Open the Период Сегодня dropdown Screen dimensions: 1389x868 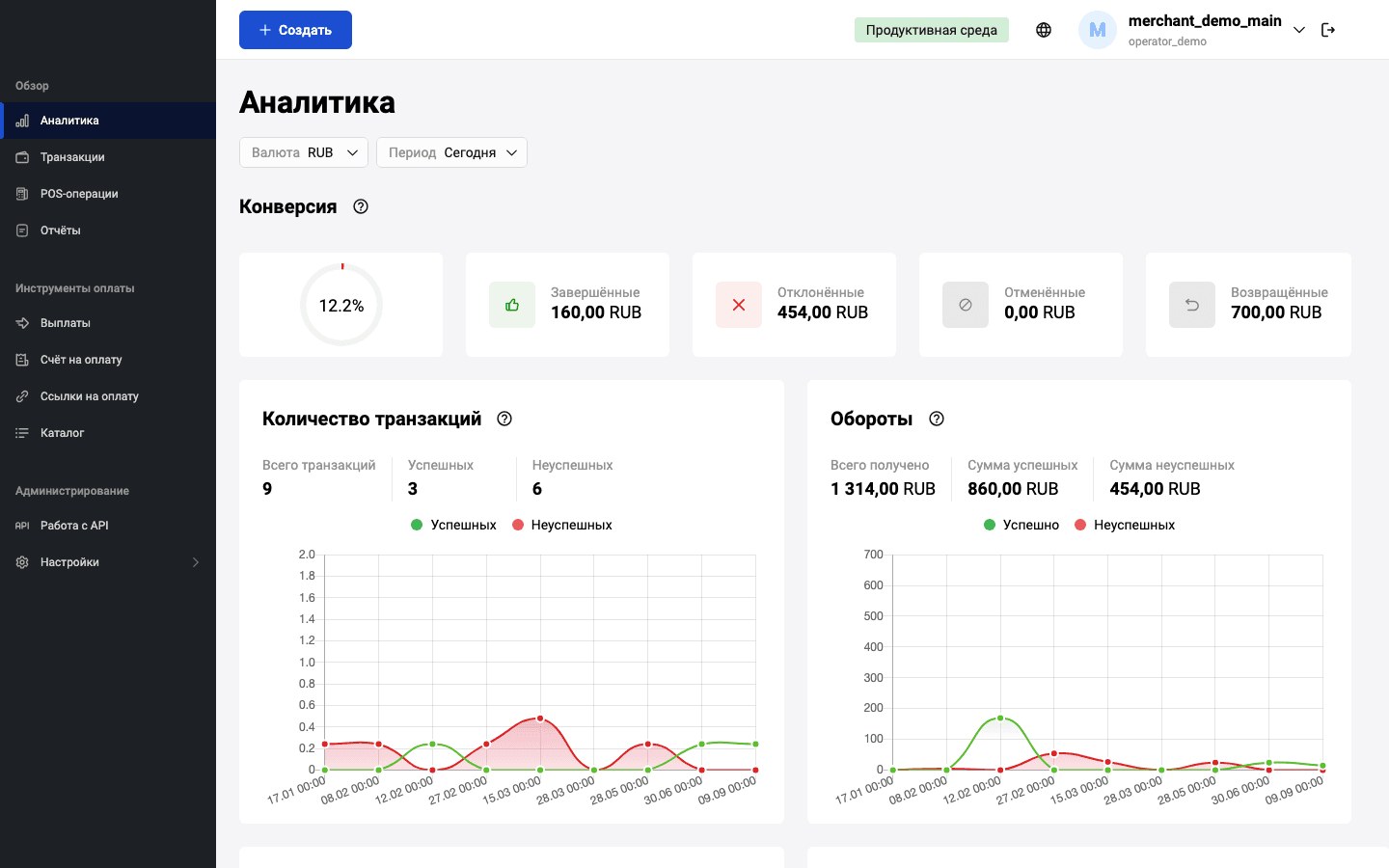click(x=451, y=152)
